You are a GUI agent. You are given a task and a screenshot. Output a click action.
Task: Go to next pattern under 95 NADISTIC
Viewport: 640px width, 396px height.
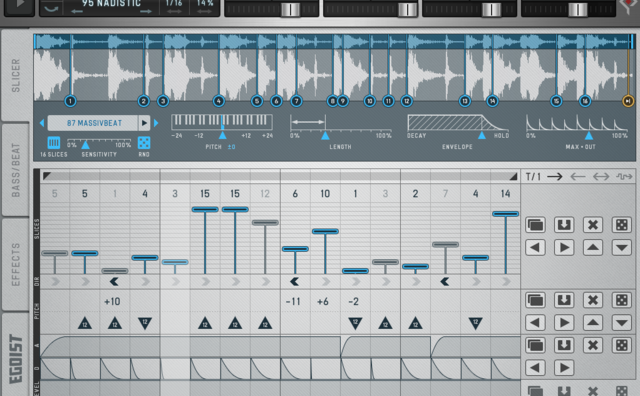[146, 12]
